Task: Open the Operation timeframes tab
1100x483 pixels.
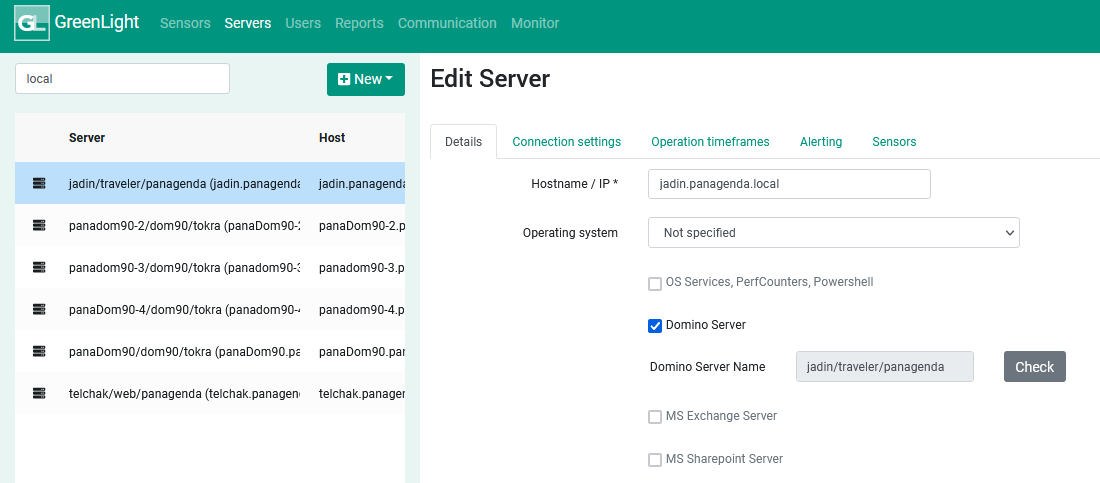Action: [710, 142]
